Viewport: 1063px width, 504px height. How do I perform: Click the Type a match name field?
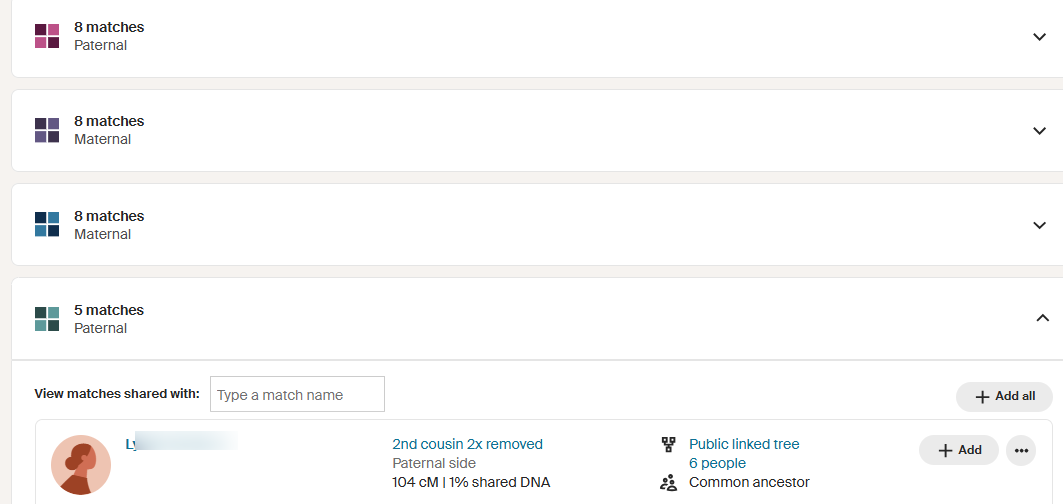coord(298,394)
